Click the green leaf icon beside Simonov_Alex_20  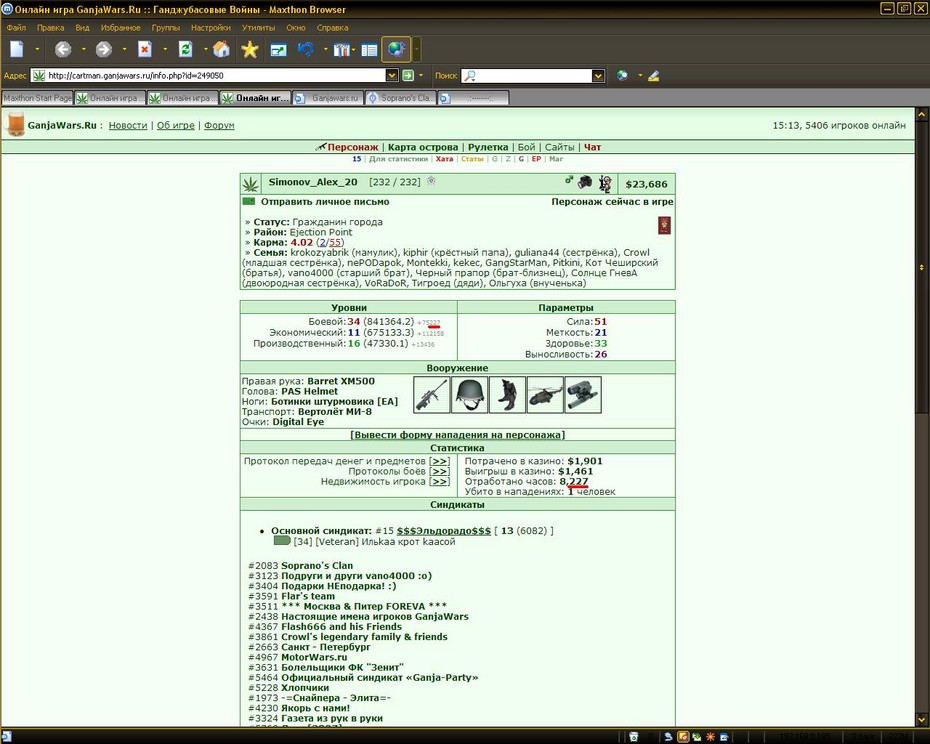[x=250, y=184]
